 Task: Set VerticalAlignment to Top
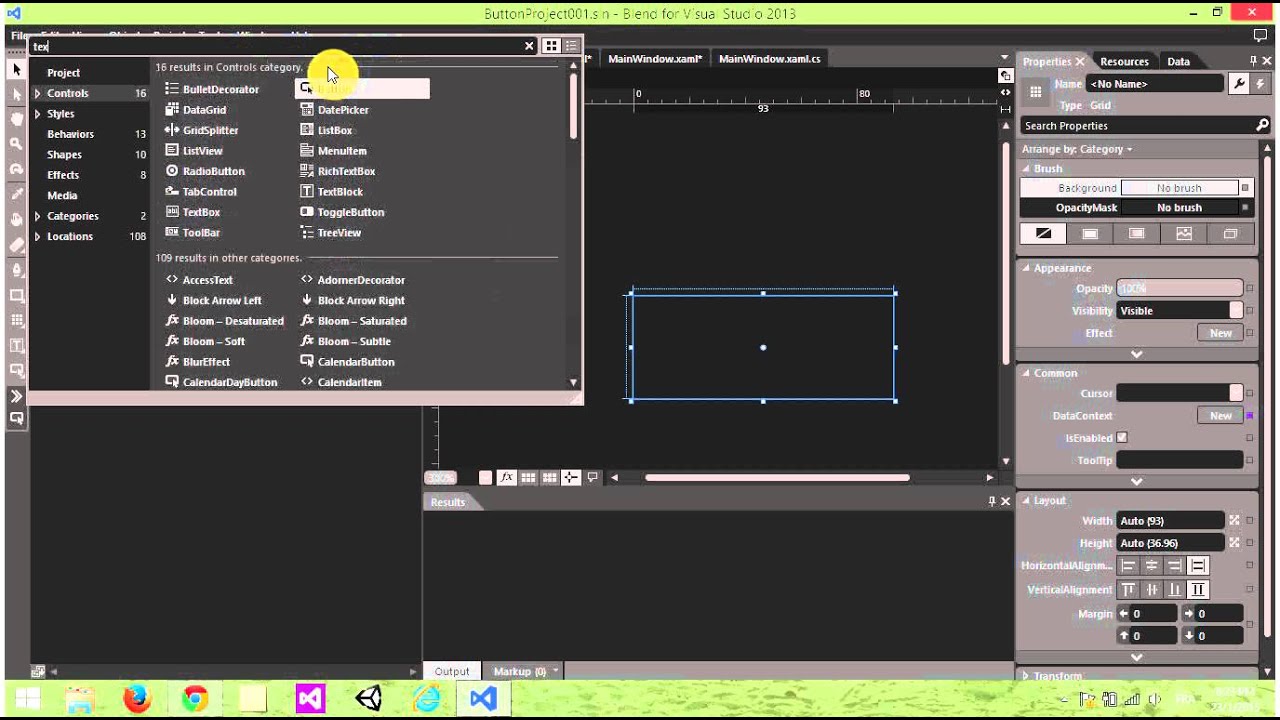(x=1128, y=590)
